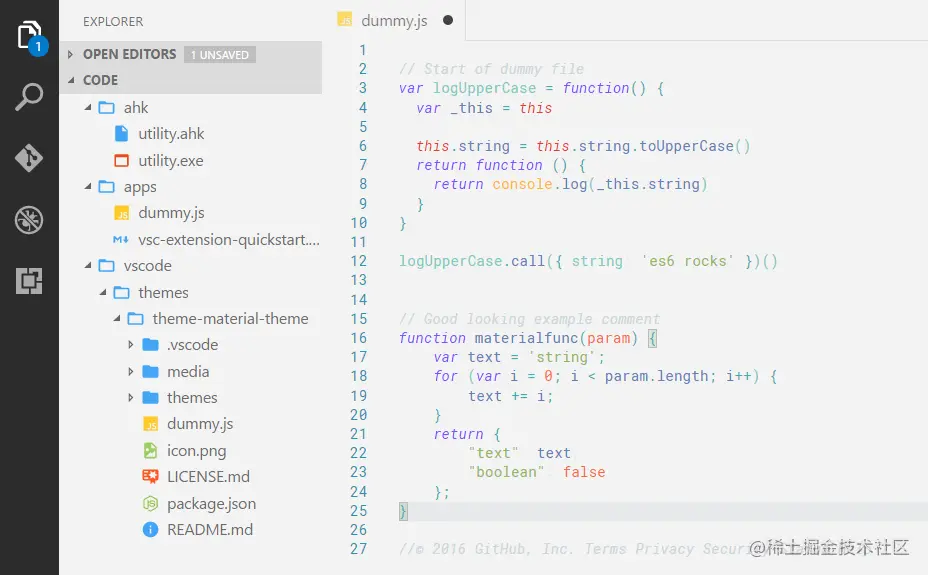This screenshot has width=928, height=575.
Task: Click line number 16 in the gutter
Action: coord(359,338)
